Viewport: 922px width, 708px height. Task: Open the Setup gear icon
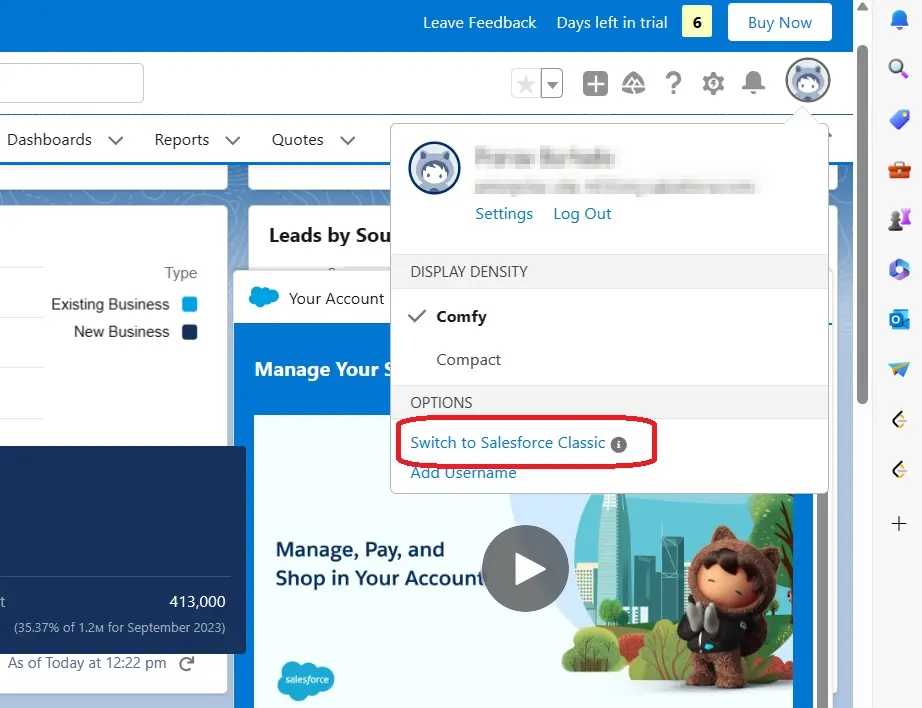coord(713,84)
